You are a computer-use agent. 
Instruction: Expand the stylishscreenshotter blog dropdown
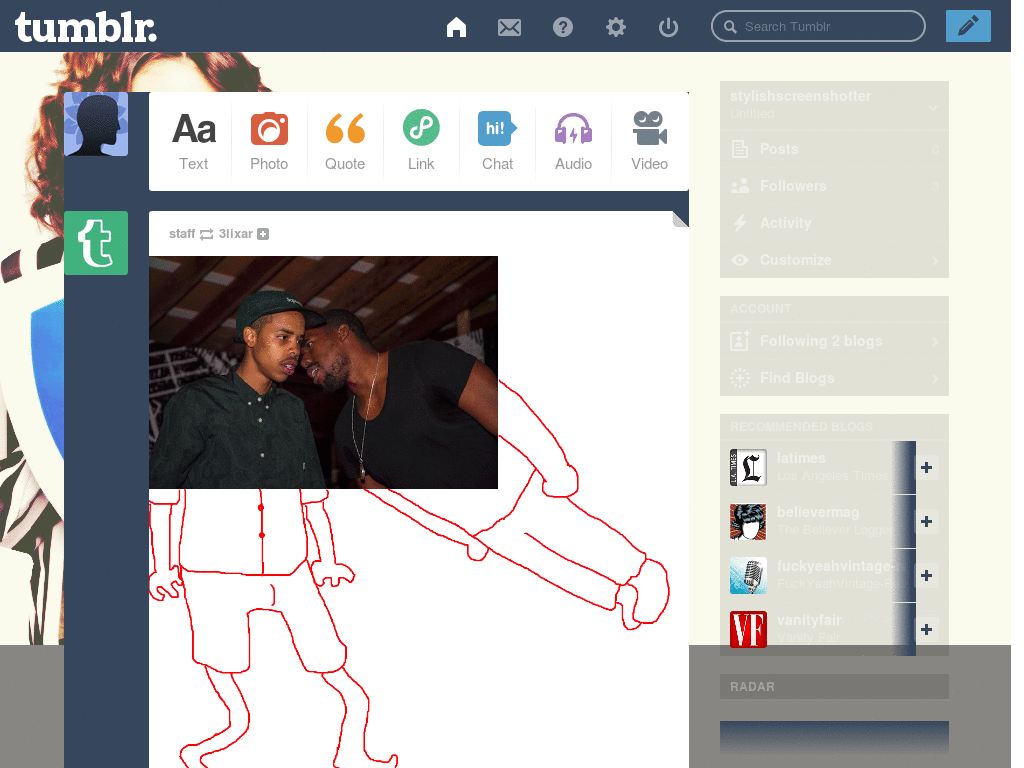(x=933, y=108)
